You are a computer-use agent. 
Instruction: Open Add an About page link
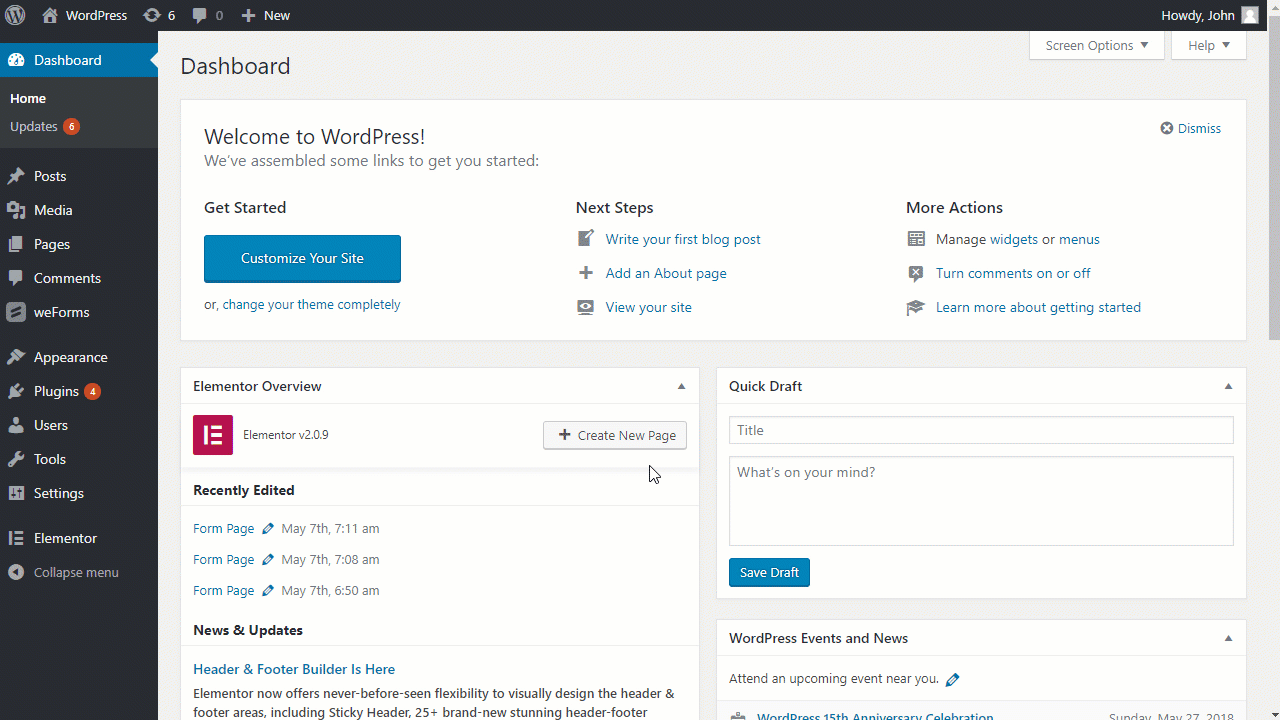coord(666,273)
